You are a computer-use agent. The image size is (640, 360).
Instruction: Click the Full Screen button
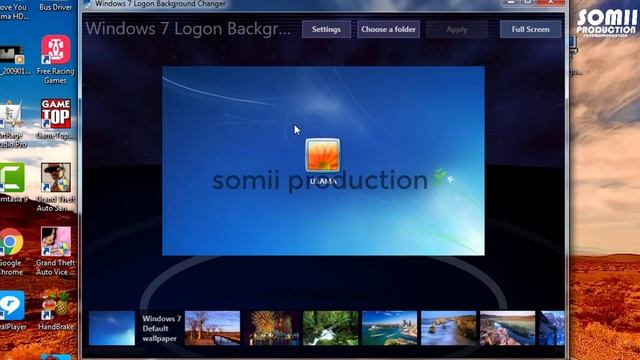pyautogui.click(x=530, y=29)
